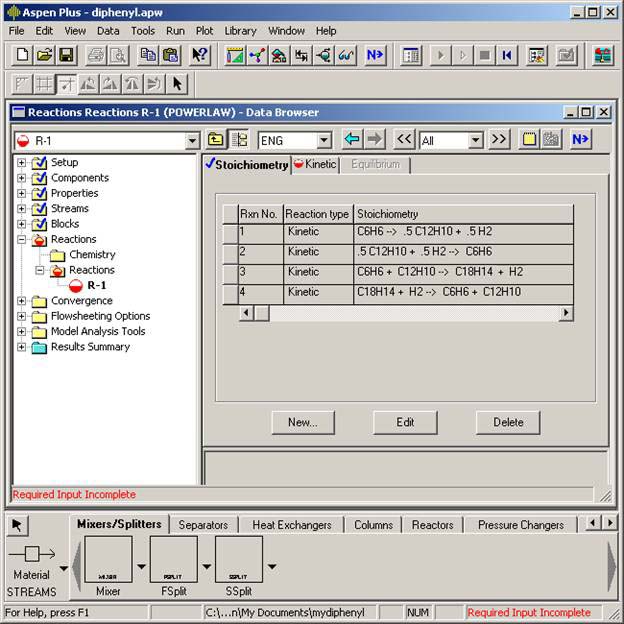
Task: Click the New... button
Action: coord(302,422)
